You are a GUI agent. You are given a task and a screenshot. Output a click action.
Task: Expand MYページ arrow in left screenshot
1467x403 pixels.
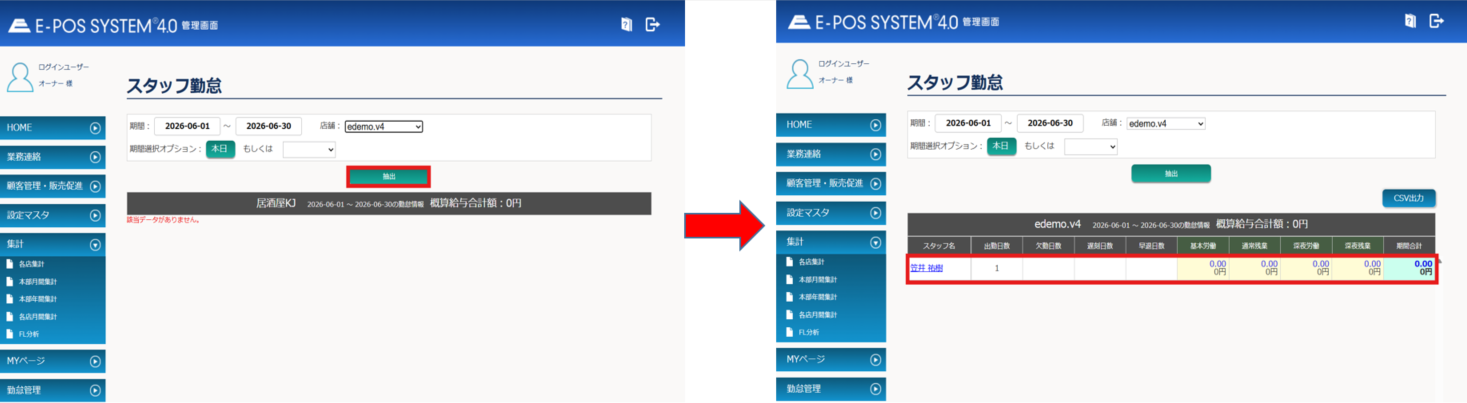(x=95, y=360)
